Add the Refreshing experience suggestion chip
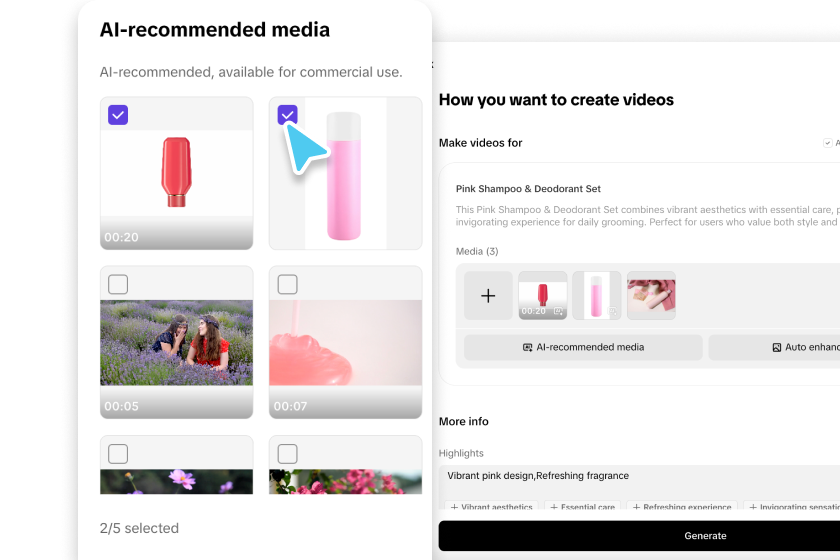Image resolution: width=840 pixels, height=560 pixels. 681,506
